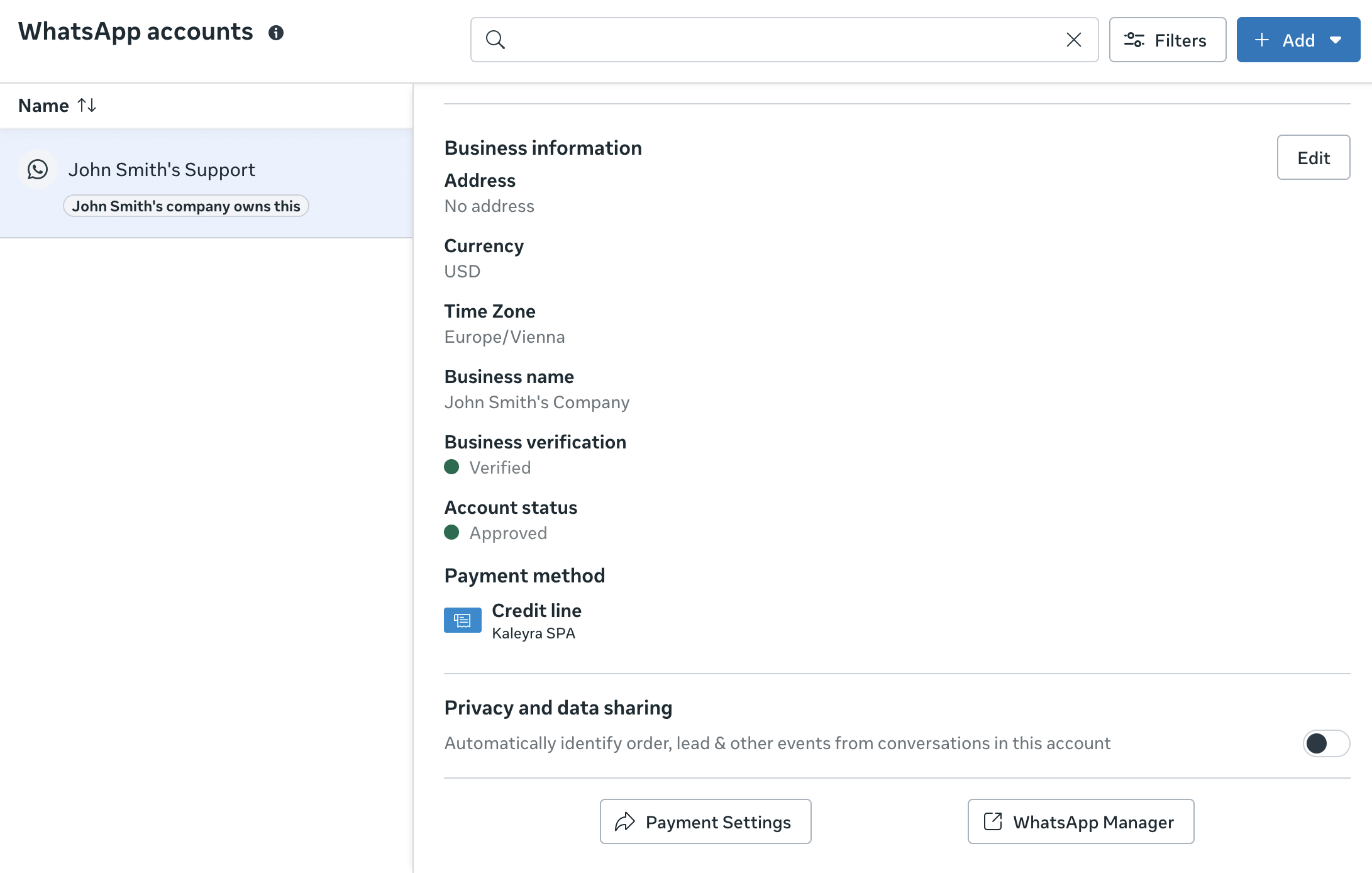
Task: Click the plus Add button
Action: (x=1284, y=40)
